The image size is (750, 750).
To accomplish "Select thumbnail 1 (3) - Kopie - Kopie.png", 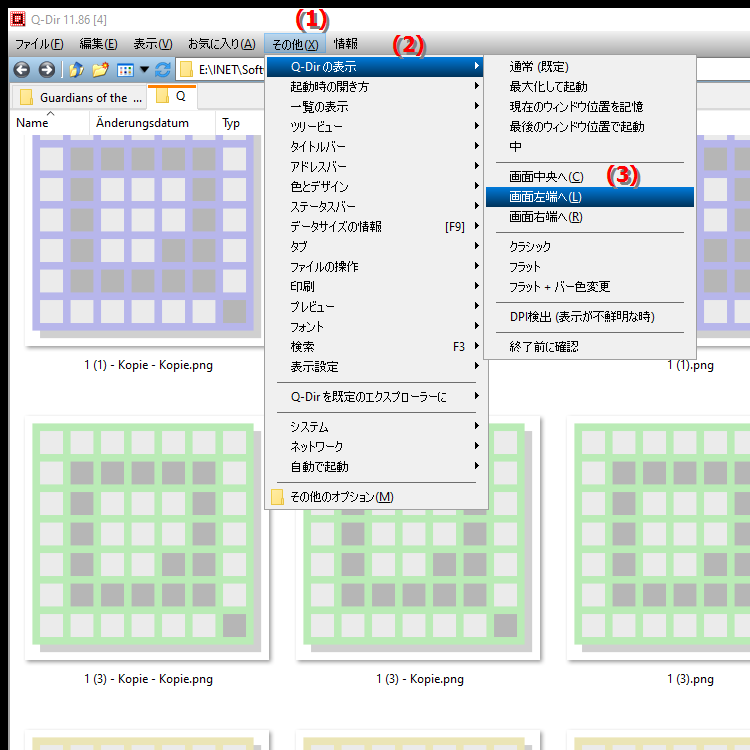I will click(x=147, y=539).
